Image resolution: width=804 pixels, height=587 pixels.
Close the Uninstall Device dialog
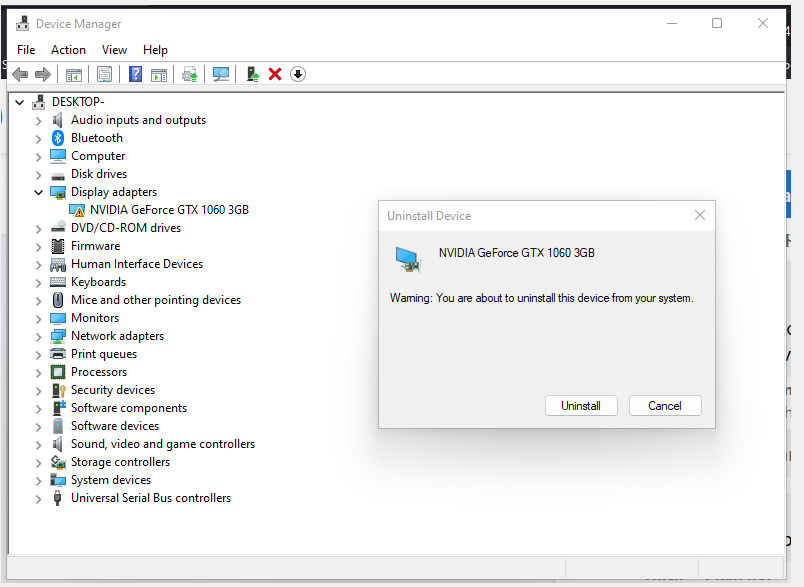click(700, 215)
